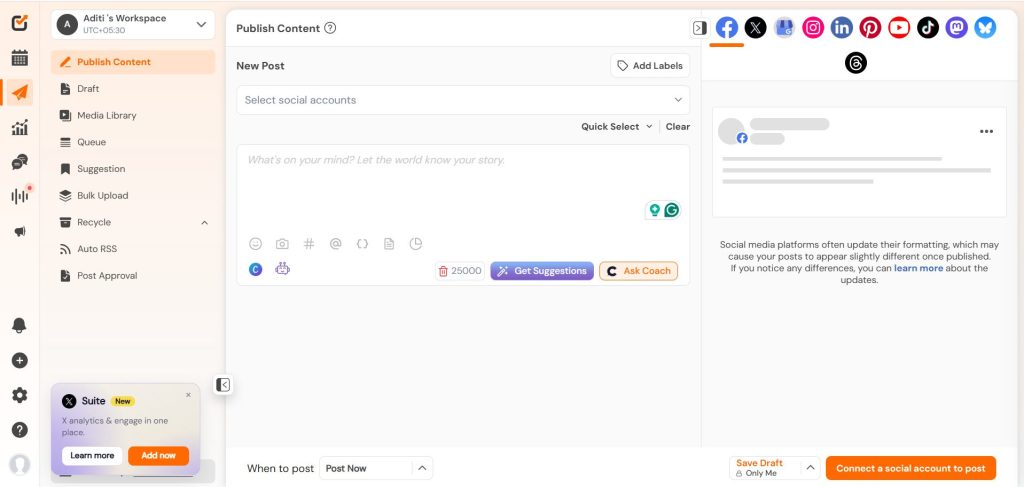Click Add now in X Suite card
This screenshot has height=487, width=1024.
159,456
